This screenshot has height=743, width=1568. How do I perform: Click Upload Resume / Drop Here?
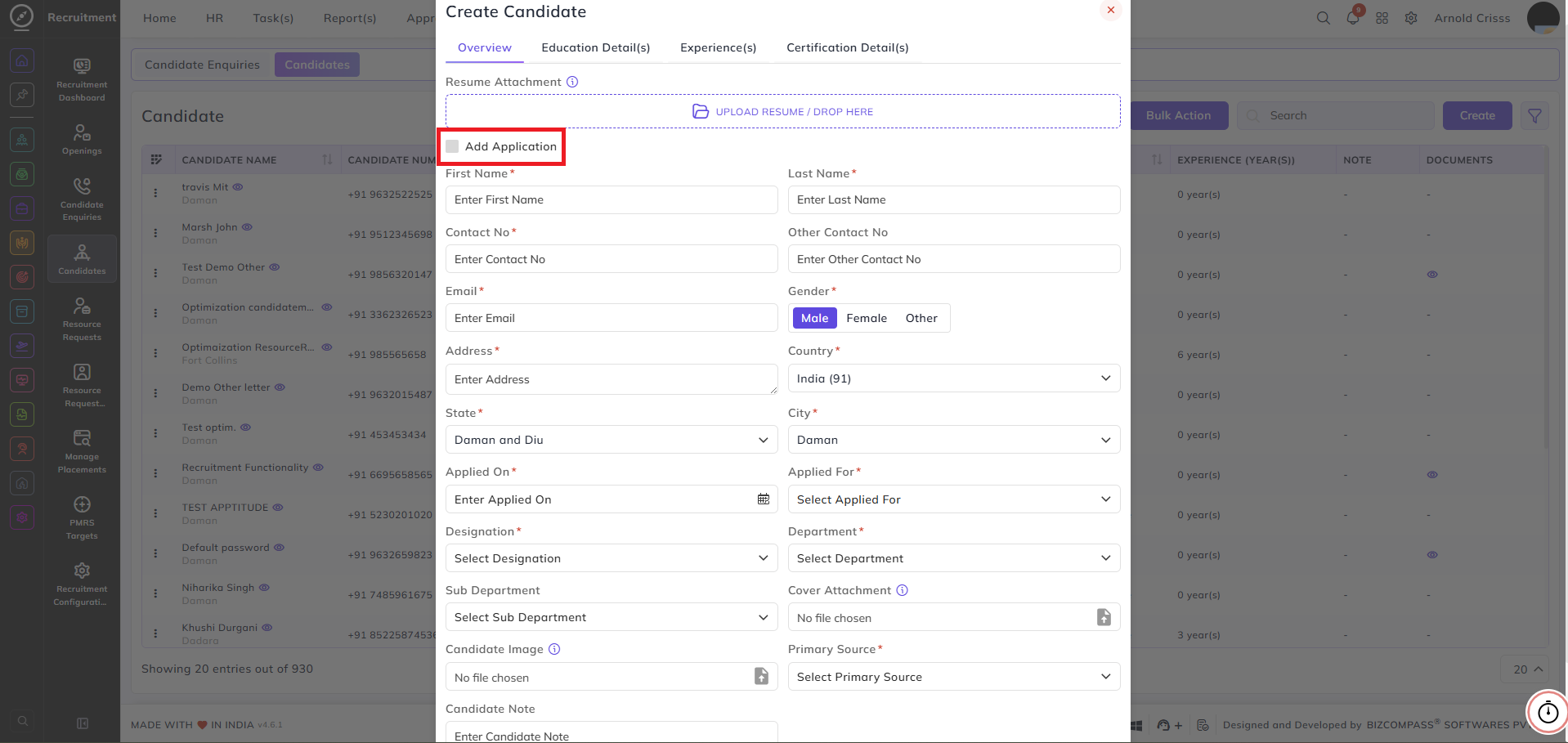(x=782, y=111)
